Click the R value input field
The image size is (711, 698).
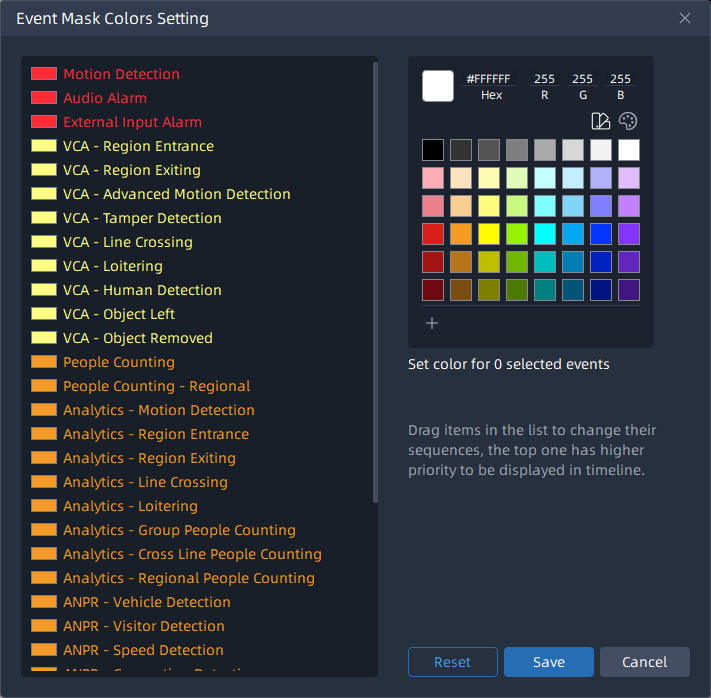[x=544, y=79]
